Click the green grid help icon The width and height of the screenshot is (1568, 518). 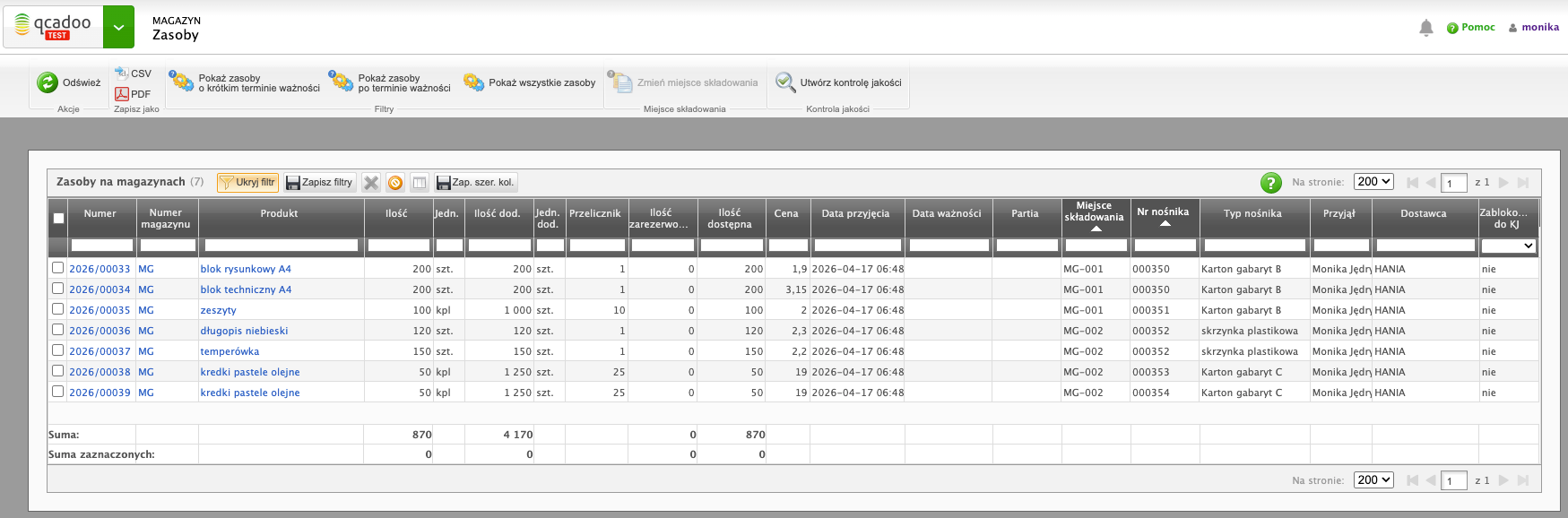coord(1270,183)
